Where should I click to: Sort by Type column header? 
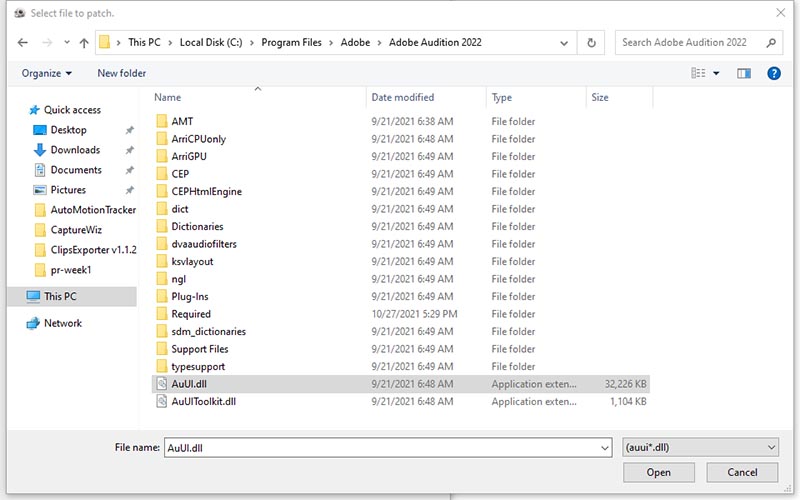[502, 97]
